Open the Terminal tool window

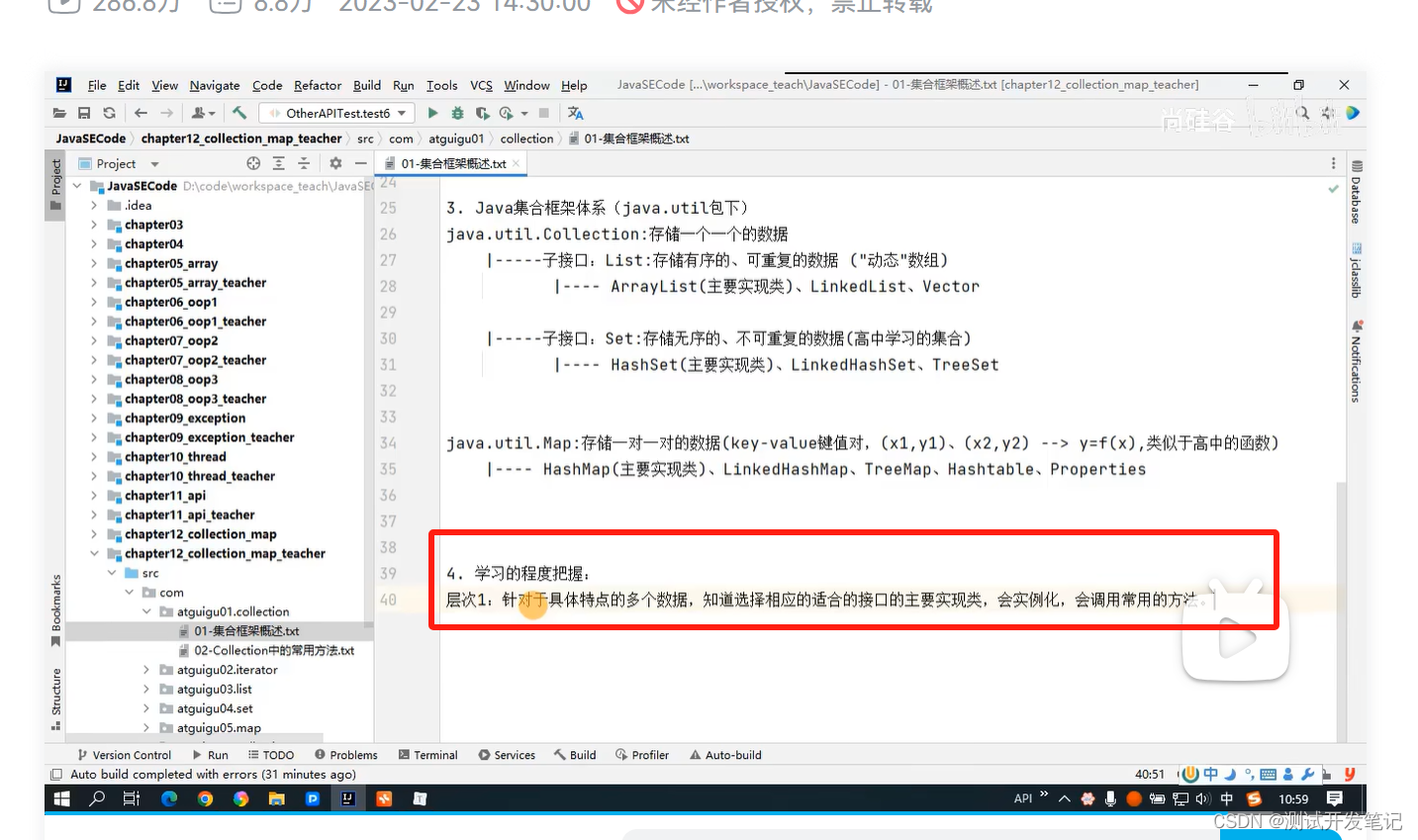point(427,755)
